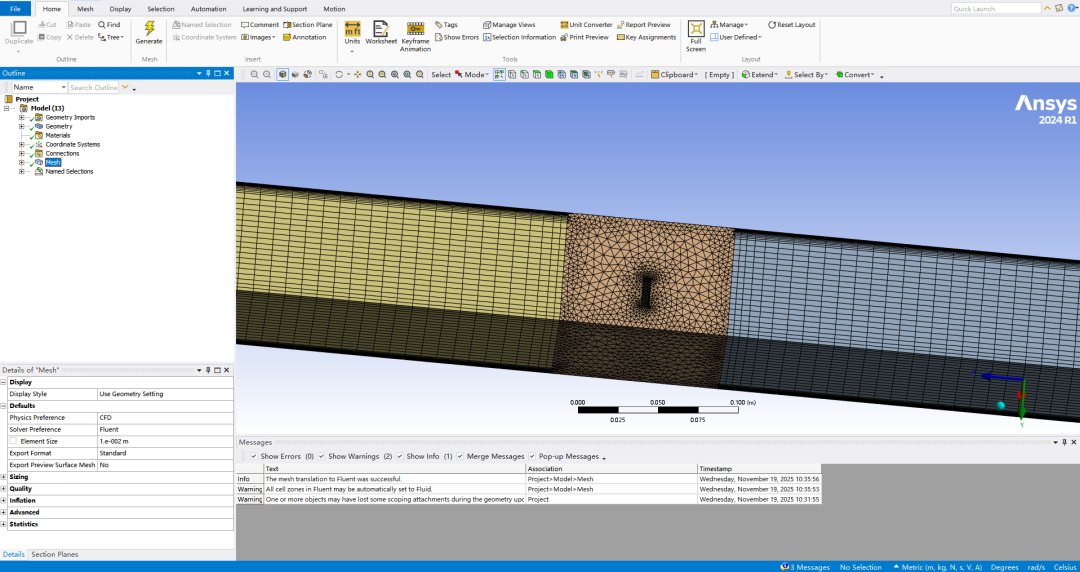Enter Full Screen layout mode
1080x572 pixels.
(696, 30)
